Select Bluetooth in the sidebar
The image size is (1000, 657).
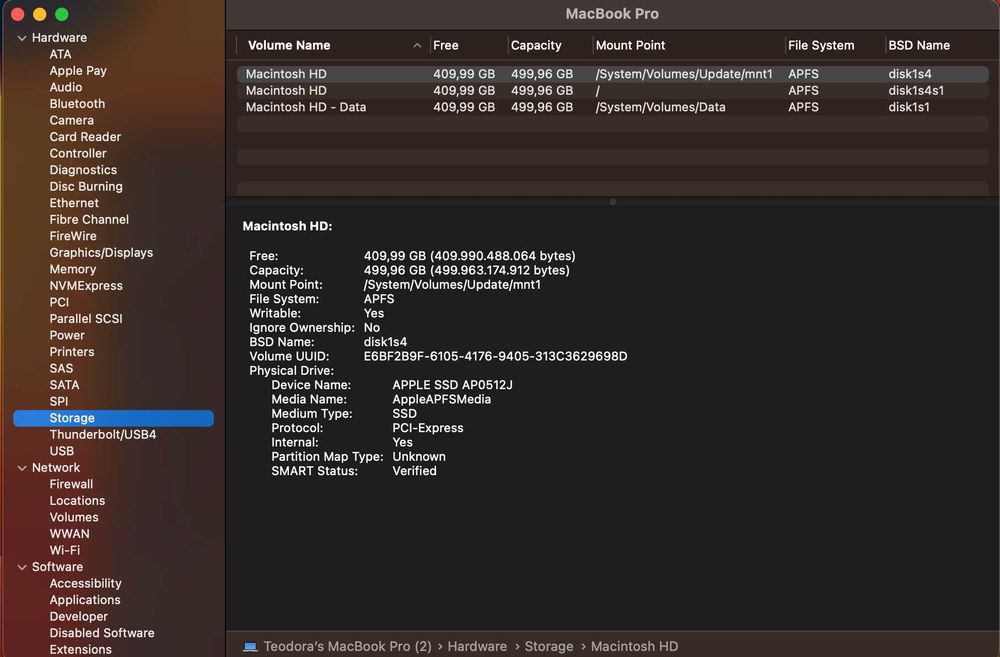(x=77, y=104)
